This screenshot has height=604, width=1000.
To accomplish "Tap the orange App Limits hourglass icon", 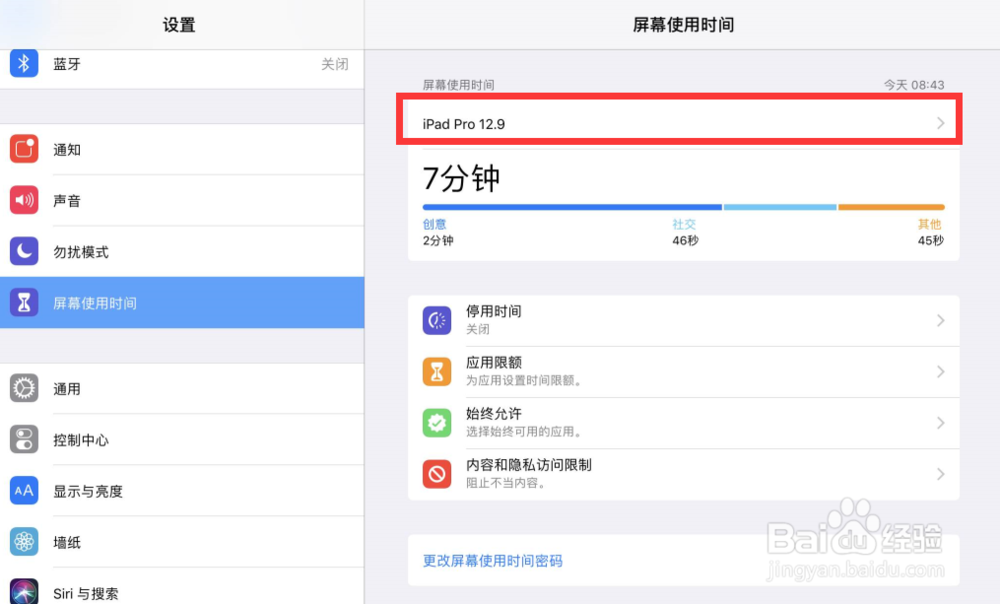I will tap(437, 371).
